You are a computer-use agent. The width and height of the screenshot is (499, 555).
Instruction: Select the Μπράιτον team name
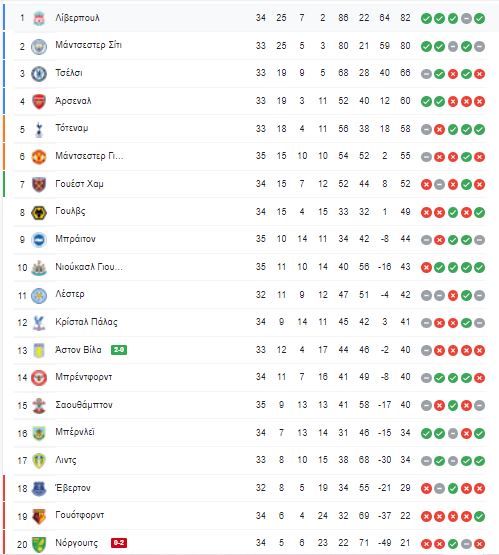pyautogui.click(x=75, y=239)
